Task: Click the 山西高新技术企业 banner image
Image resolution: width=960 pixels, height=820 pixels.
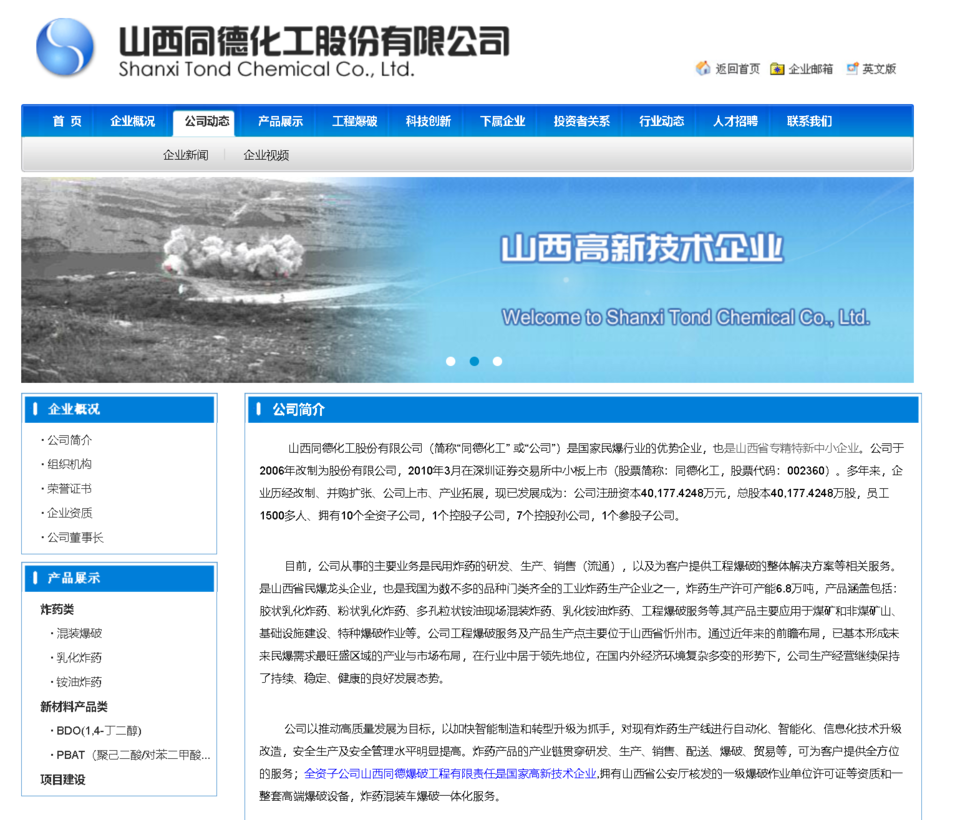Action: coord(467,280)
